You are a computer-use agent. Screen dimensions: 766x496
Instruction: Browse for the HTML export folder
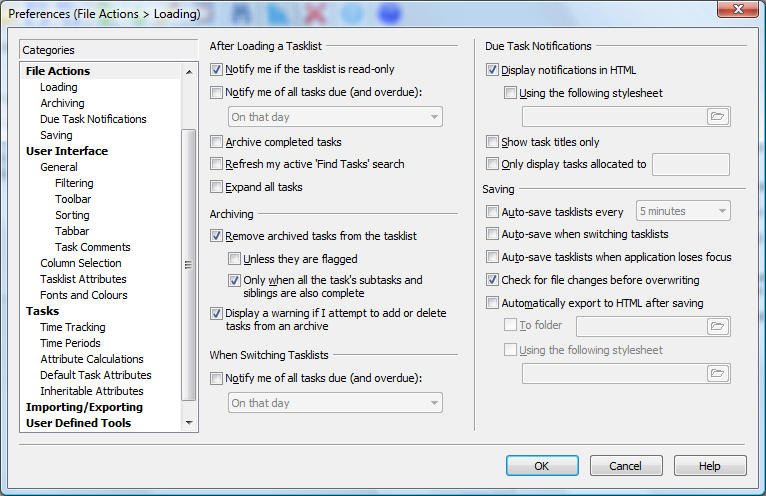point(718,326)
